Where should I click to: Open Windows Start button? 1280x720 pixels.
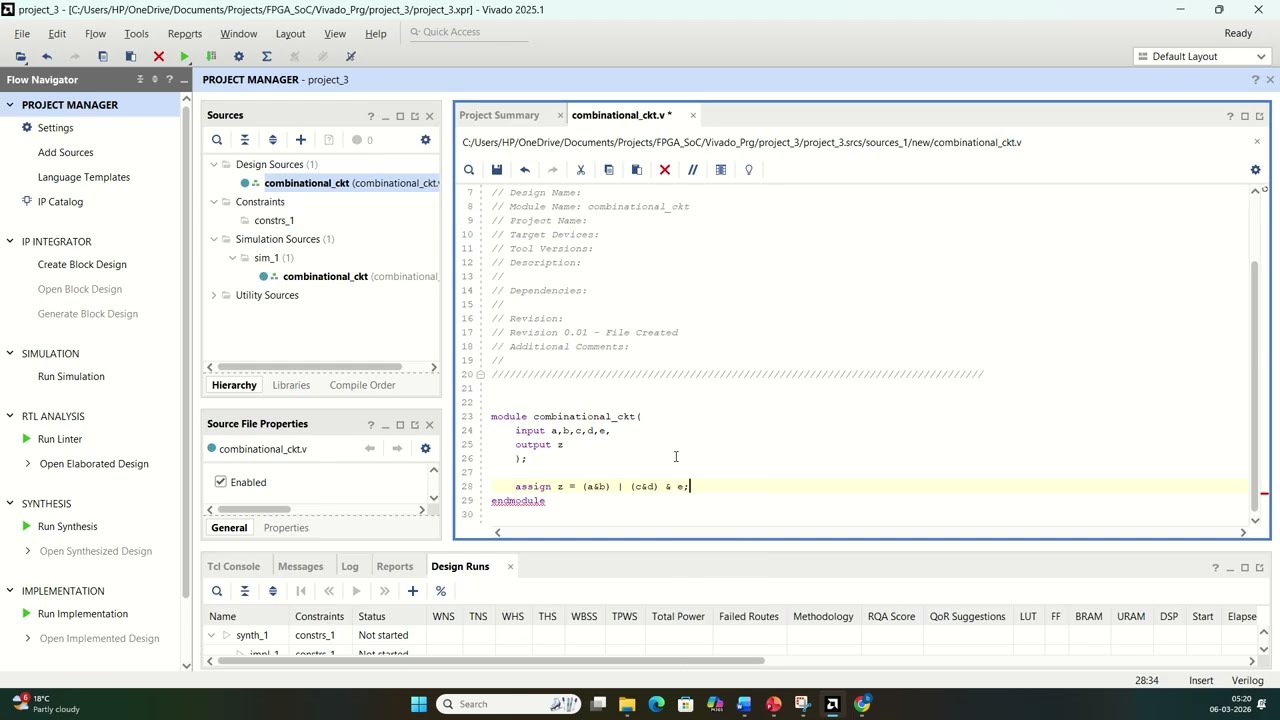point(419,704)
